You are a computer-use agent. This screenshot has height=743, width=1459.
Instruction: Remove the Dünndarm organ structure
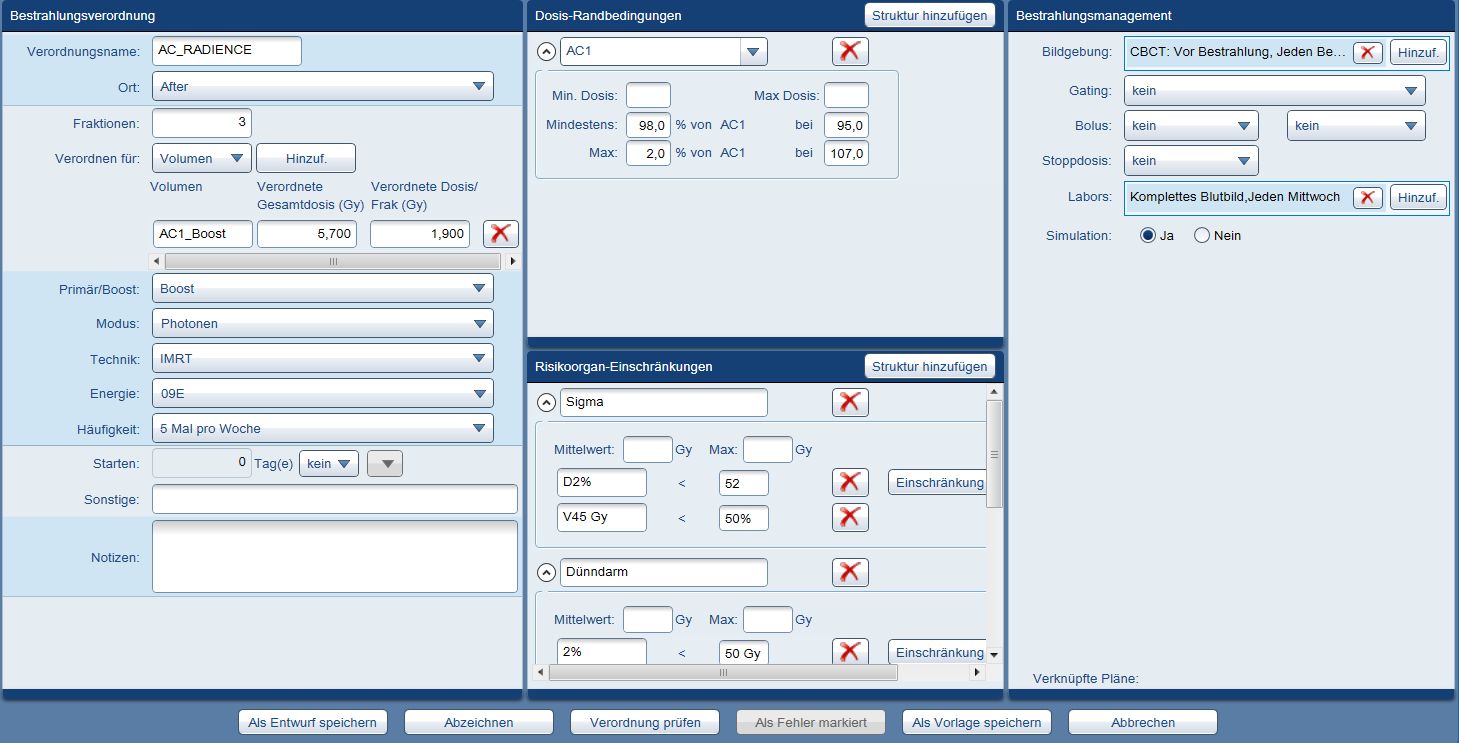point(850,572)
